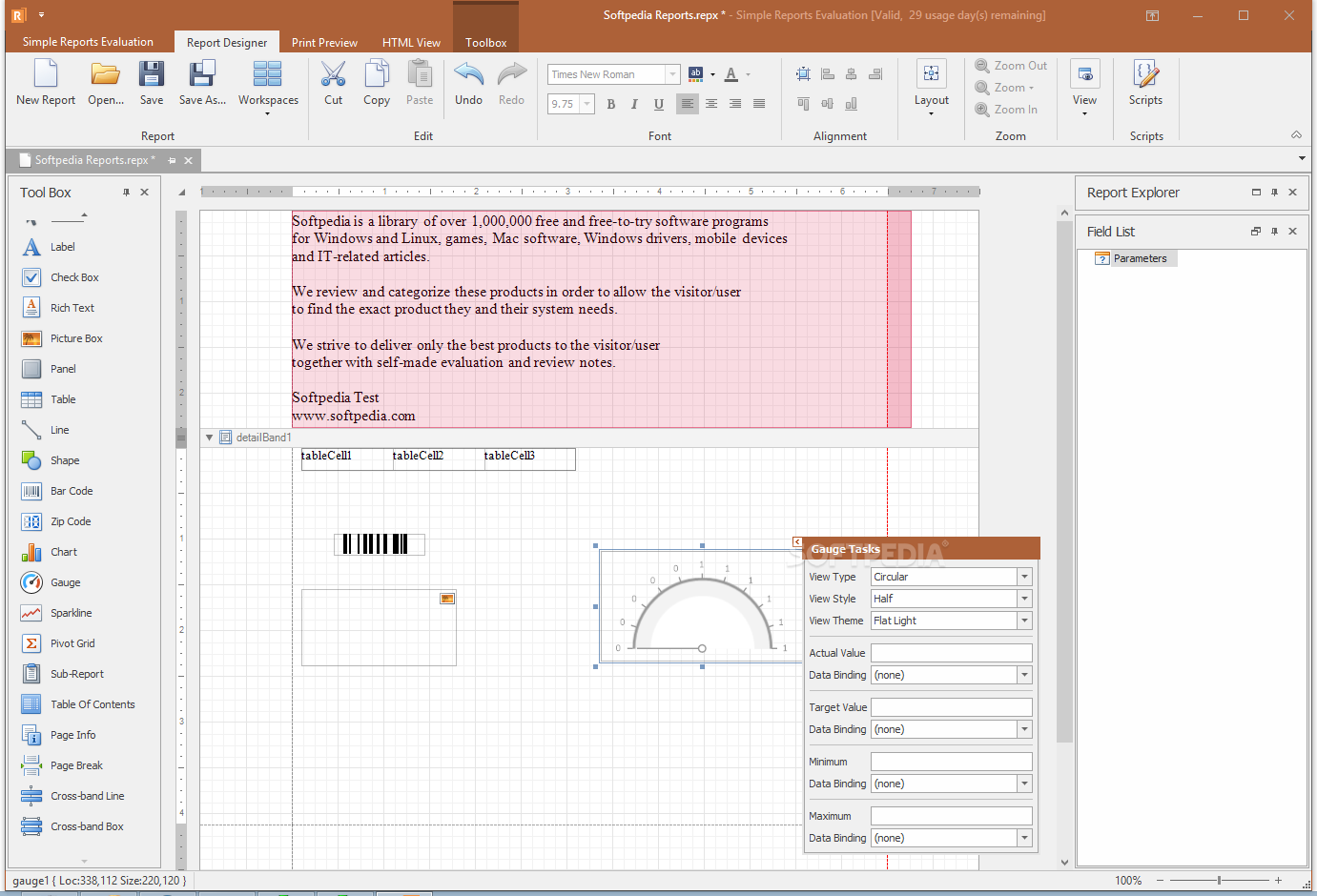
Task: Click Save As button
Action: point(202,84)
